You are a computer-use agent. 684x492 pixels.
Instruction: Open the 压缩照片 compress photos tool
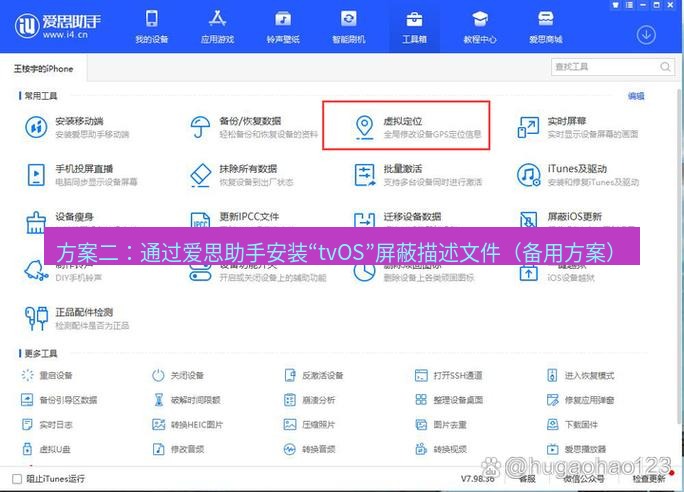(x=309, y=424)
